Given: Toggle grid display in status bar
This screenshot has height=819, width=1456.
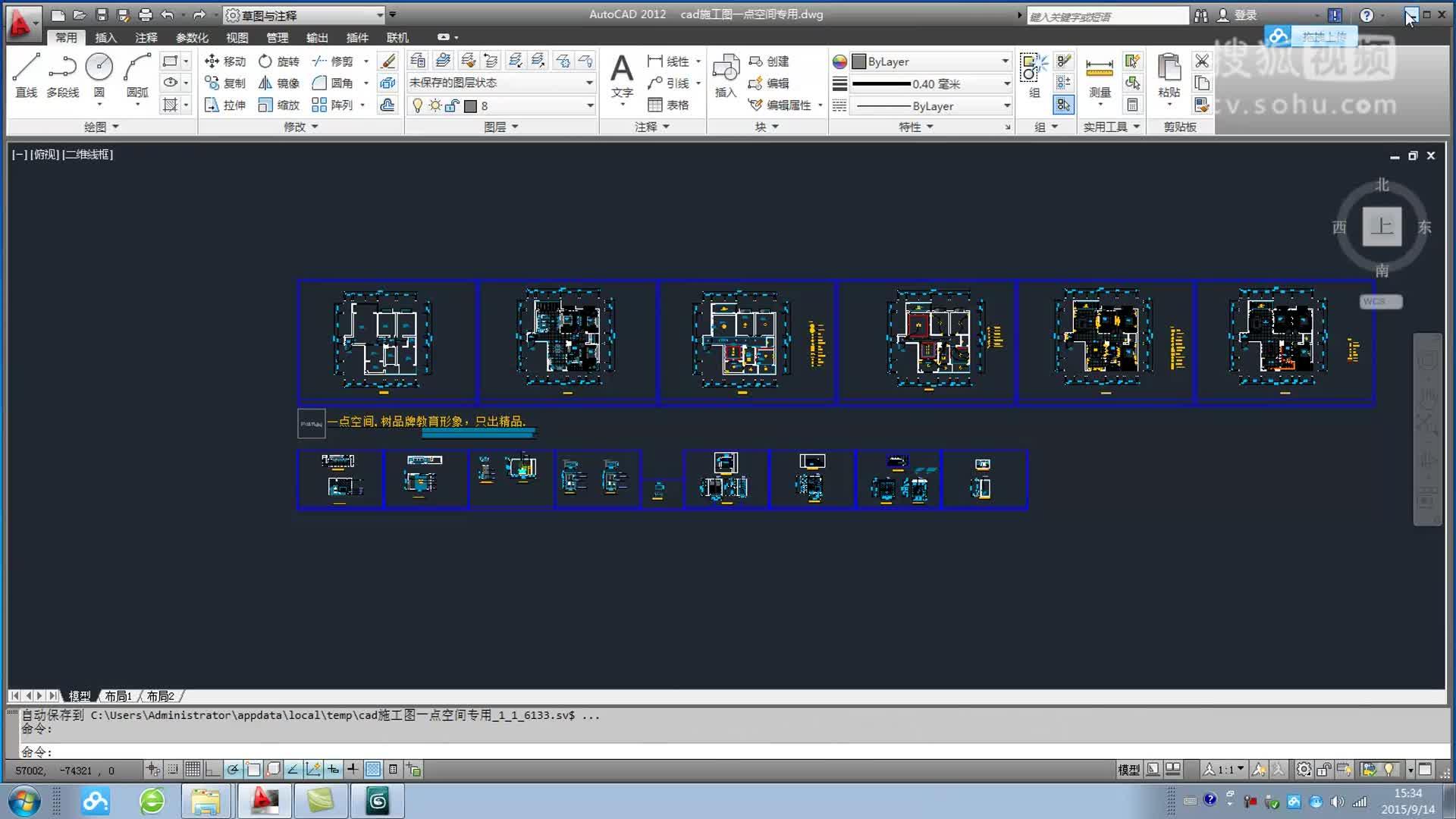Looking at the screenshot, I should [x=193, y=770].
